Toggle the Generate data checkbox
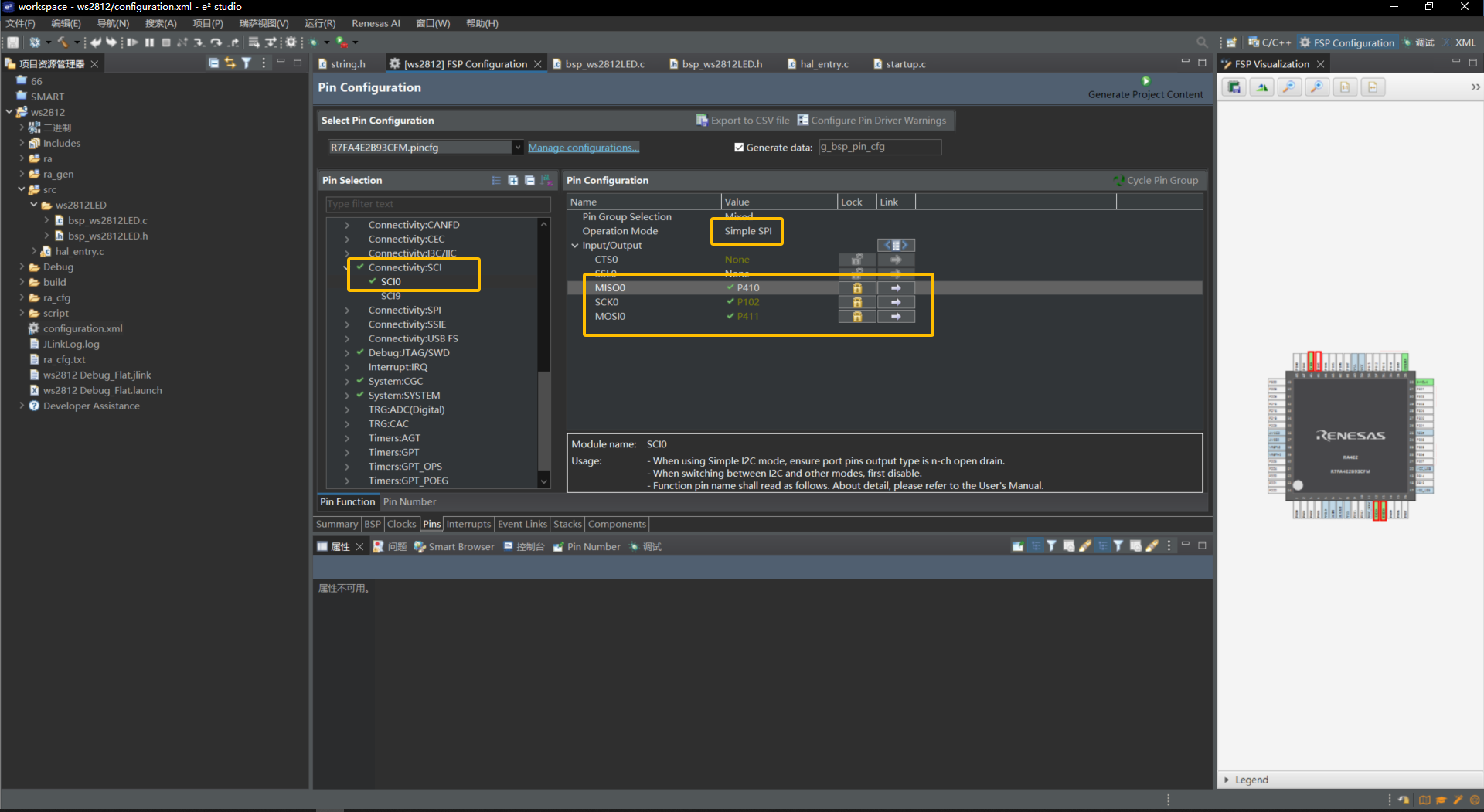The image size is (1484, 812). [739, 148]
